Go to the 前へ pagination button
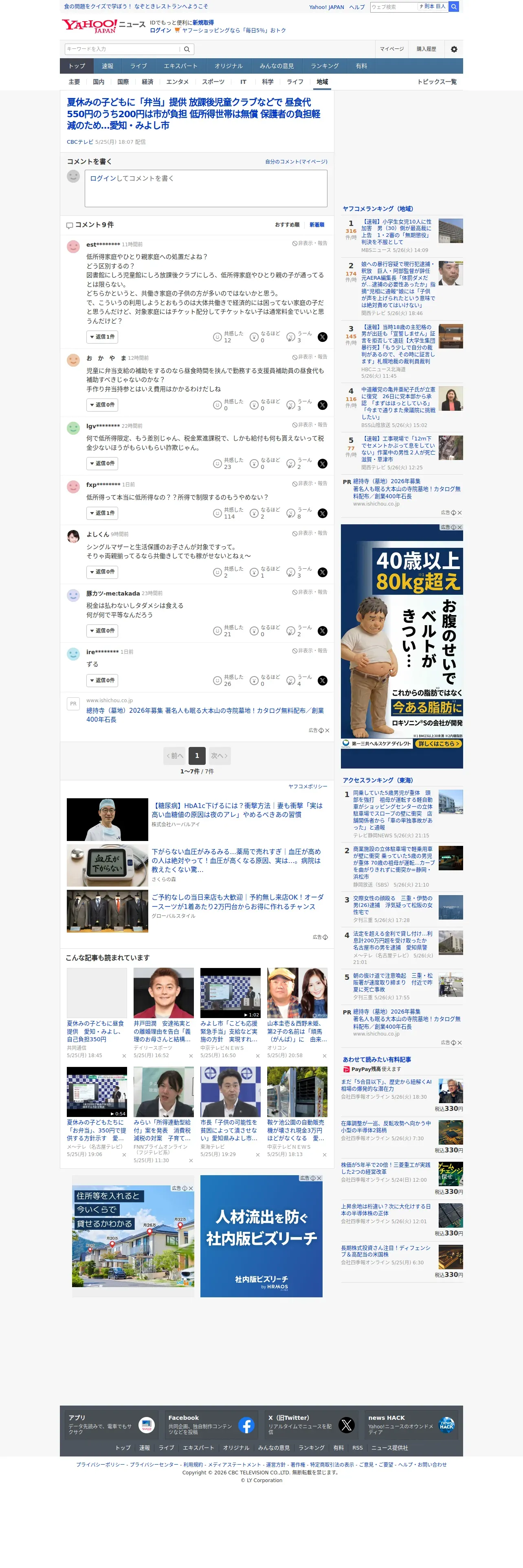 pyautogui.click(x=175, y=756)
